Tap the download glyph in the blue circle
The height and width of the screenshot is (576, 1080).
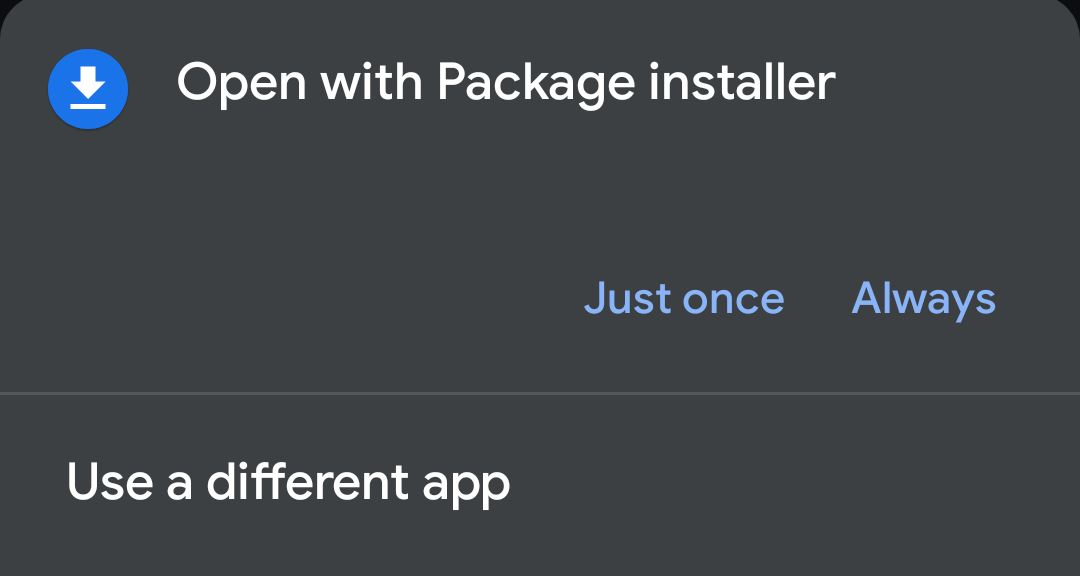pos(88,87)
